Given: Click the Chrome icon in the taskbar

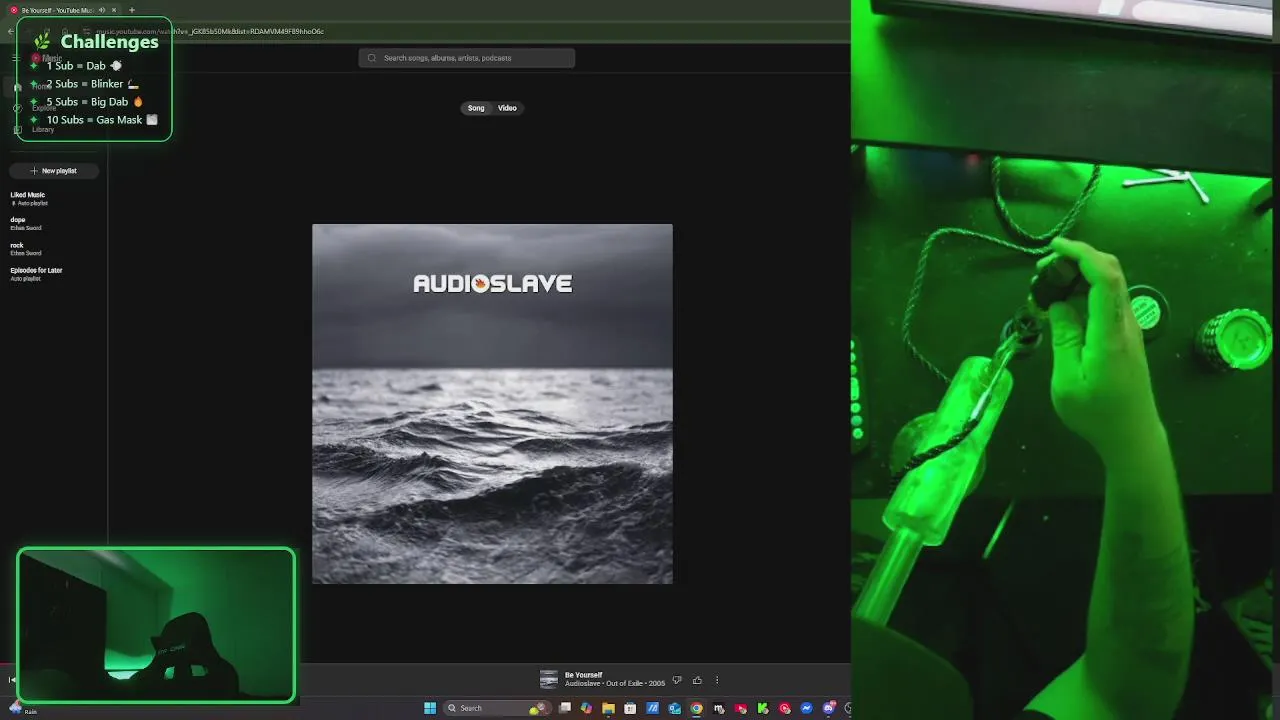Looking at the screenshot, I should 696,708.
